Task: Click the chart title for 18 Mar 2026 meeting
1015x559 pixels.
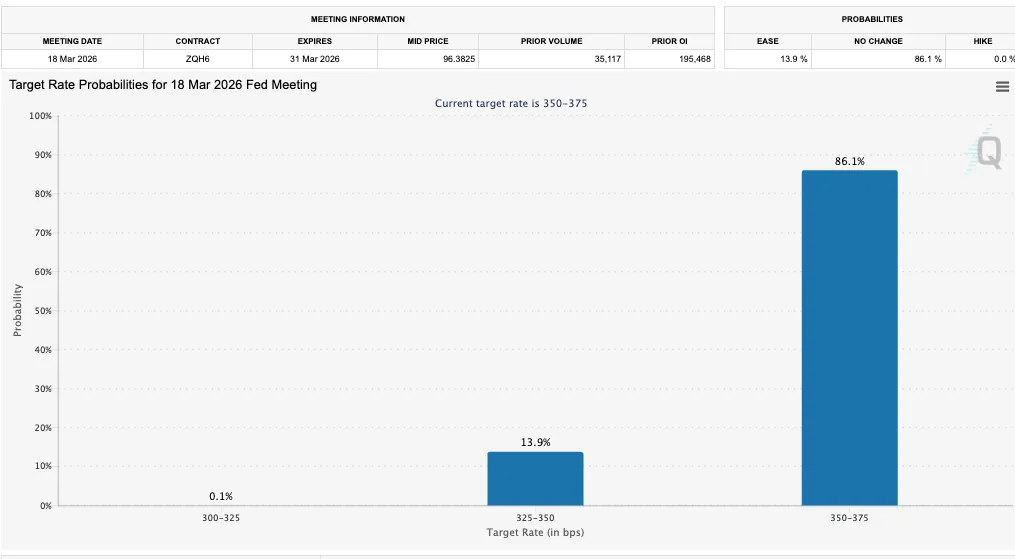Action: (163, 85)
